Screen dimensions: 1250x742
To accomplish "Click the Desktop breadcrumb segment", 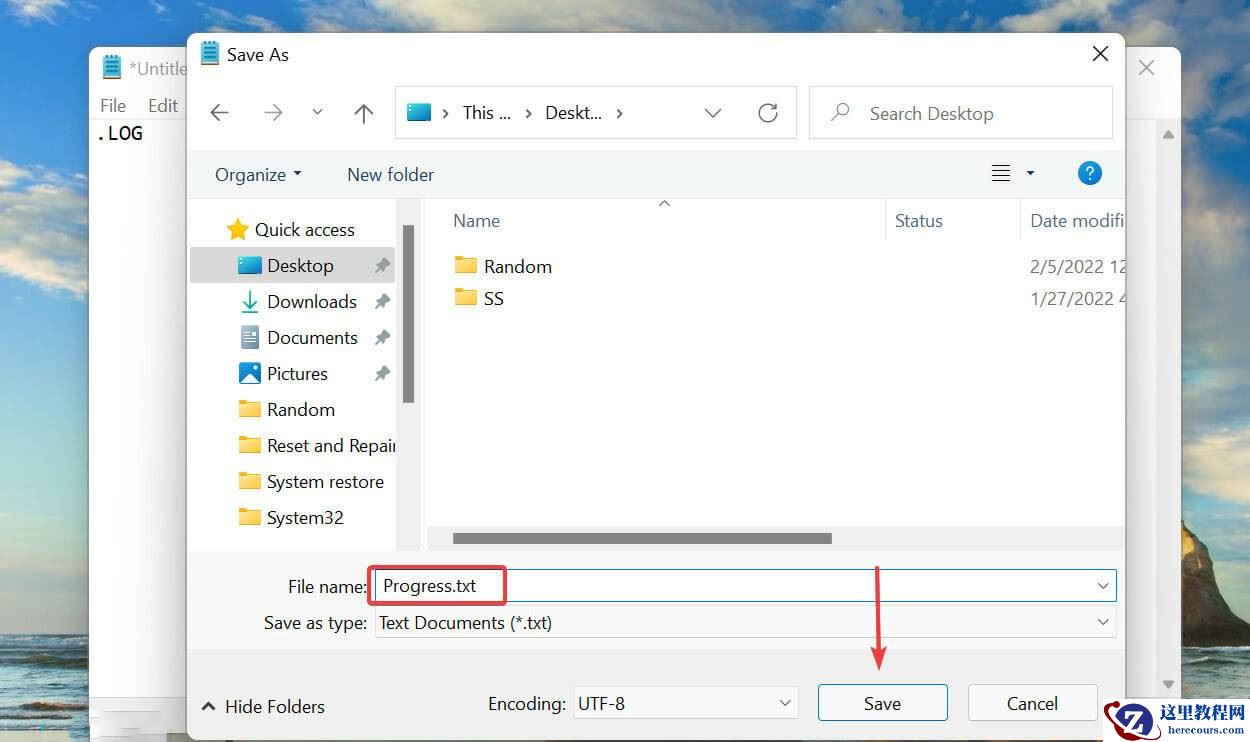I will pyautogui.click(x=573, y=113).
